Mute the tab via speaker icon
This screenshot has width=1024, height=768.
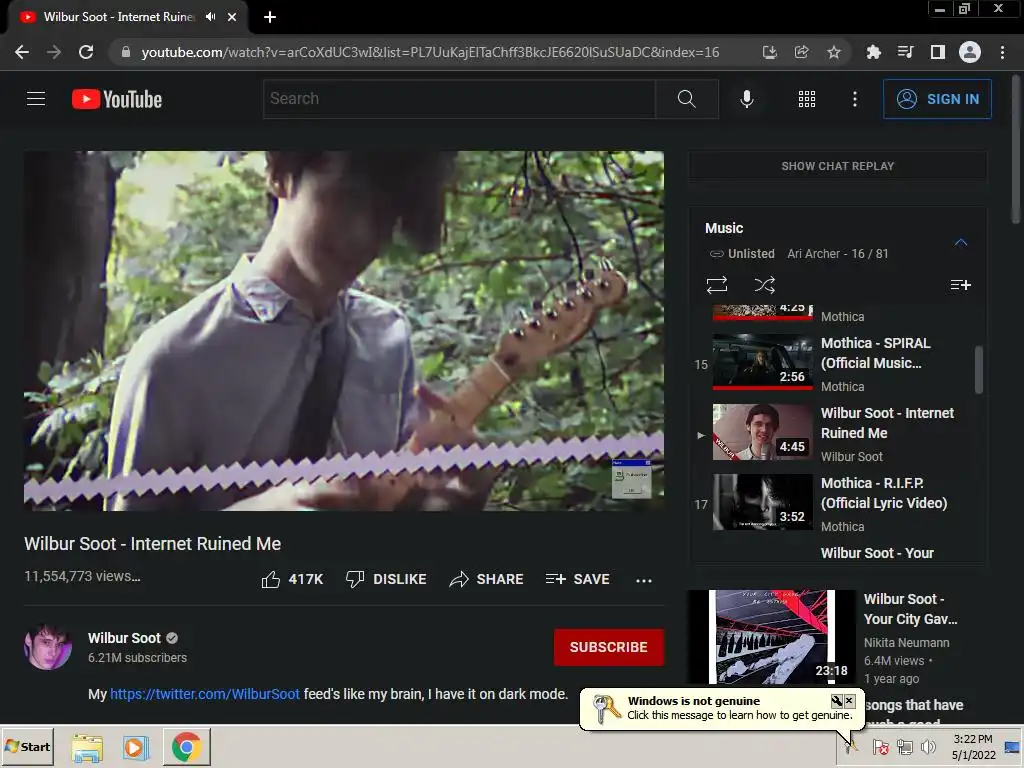coord(210,17)
